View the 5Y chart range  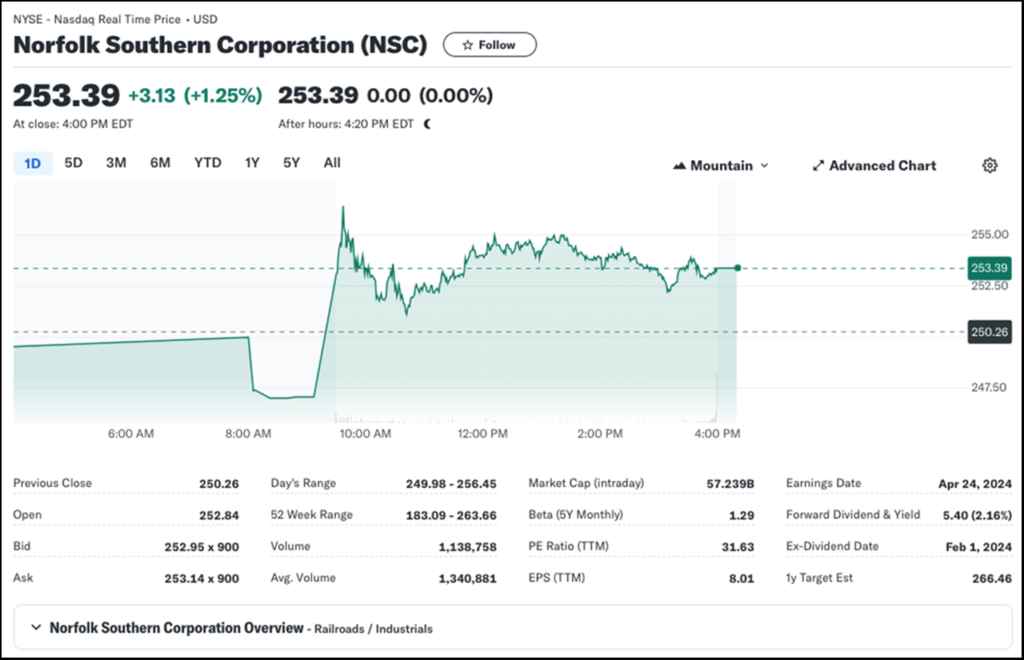click(291, 163)
